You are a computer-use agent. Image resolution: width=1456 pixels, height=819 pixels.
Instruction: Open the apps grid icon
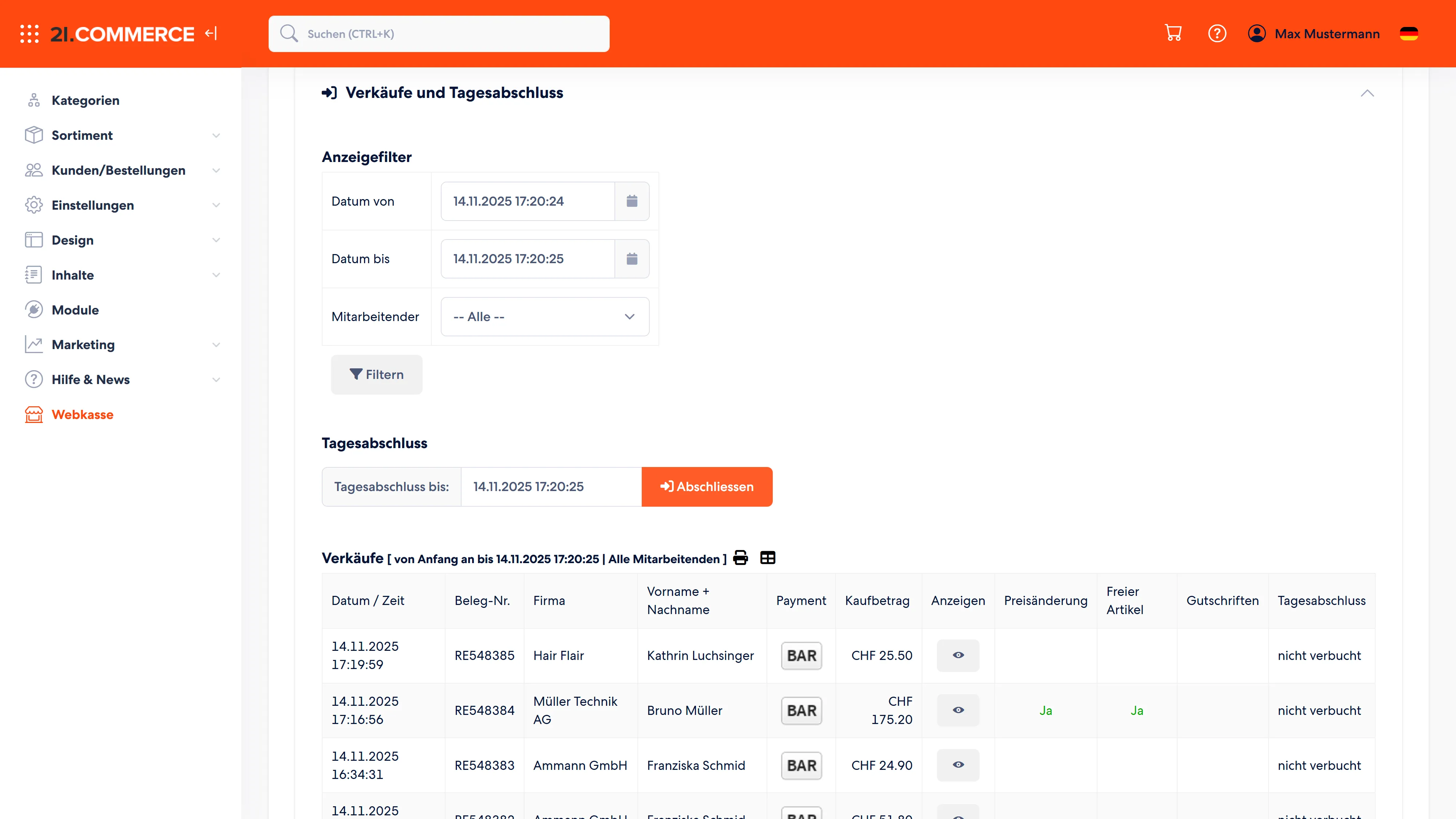[29, 34]
